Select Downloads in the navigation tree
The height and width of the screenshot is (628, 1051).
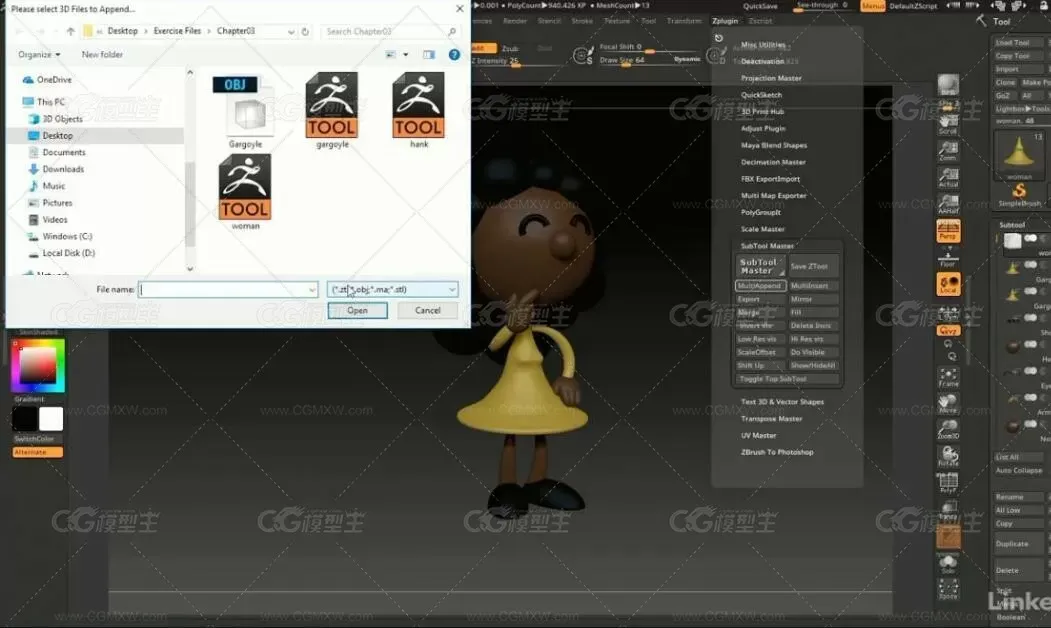(63, 169)
